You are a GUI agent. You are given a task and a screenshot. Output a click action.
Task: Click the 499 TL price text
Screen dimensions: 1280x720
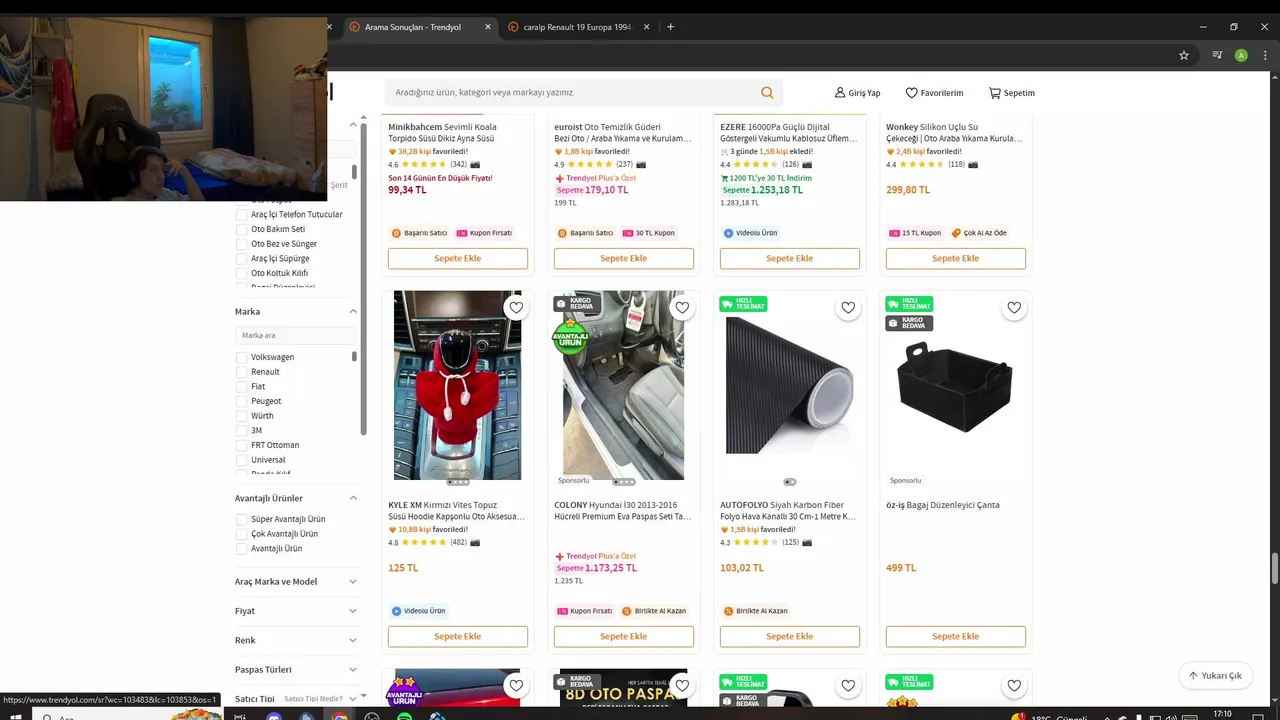pos(901,568)
